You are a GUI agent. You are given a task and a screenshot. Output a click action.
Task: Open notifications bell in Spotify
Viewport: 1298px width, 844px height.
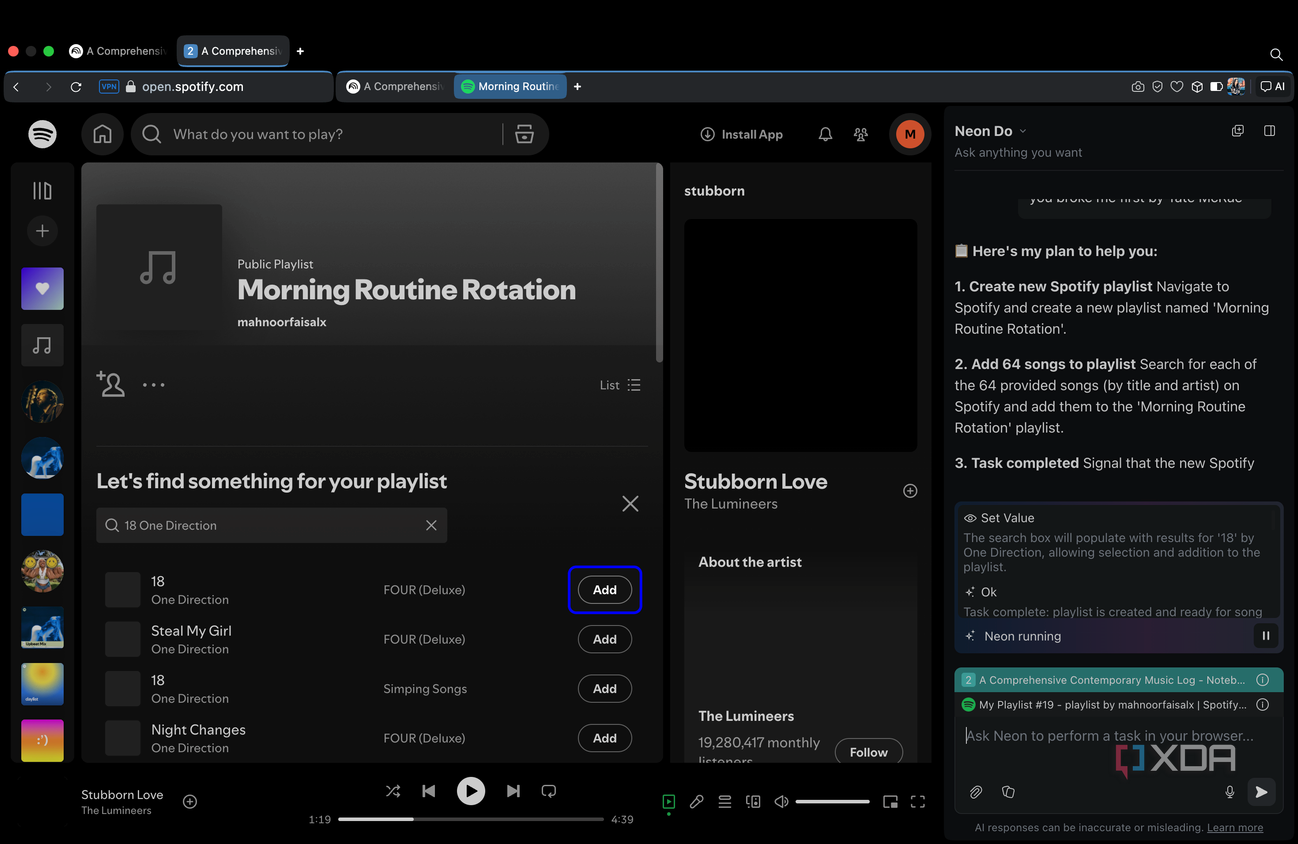coord(825,134)
